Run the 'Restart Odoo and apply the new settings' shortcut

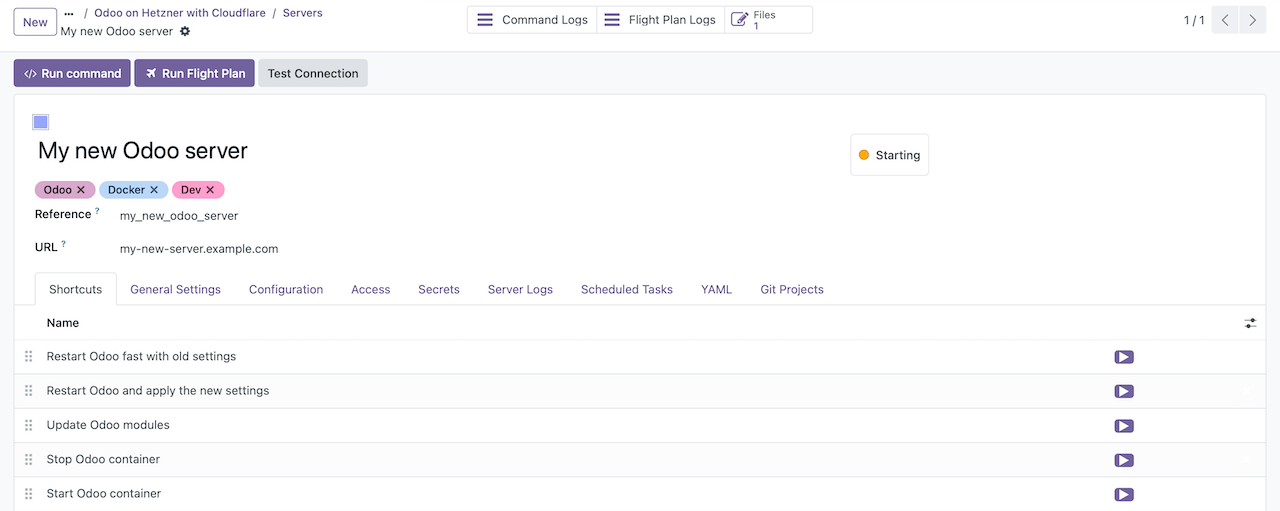pyautogui.click(x=1124, y=391)
